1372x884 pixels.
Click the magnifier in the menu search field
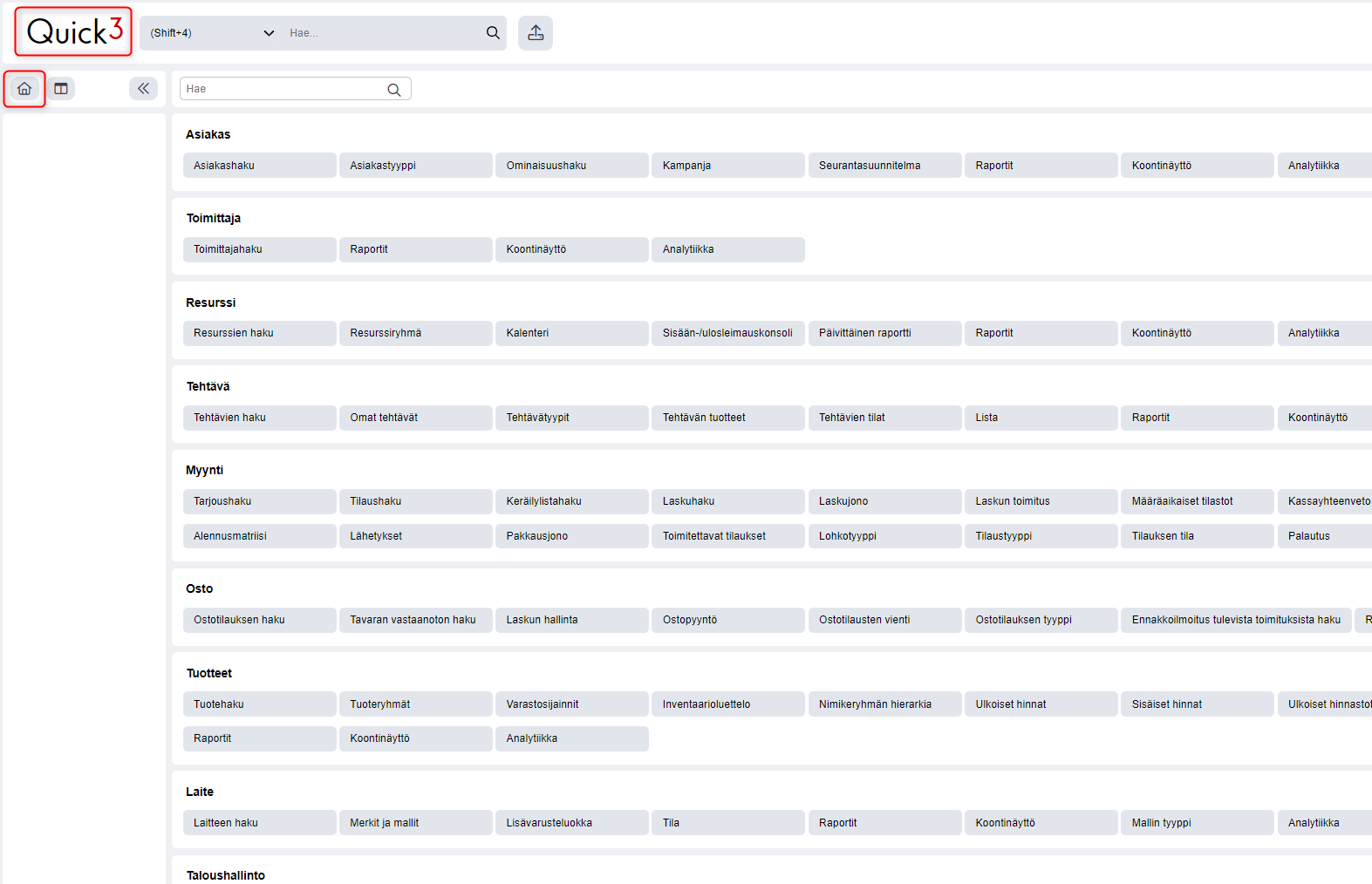394,90
